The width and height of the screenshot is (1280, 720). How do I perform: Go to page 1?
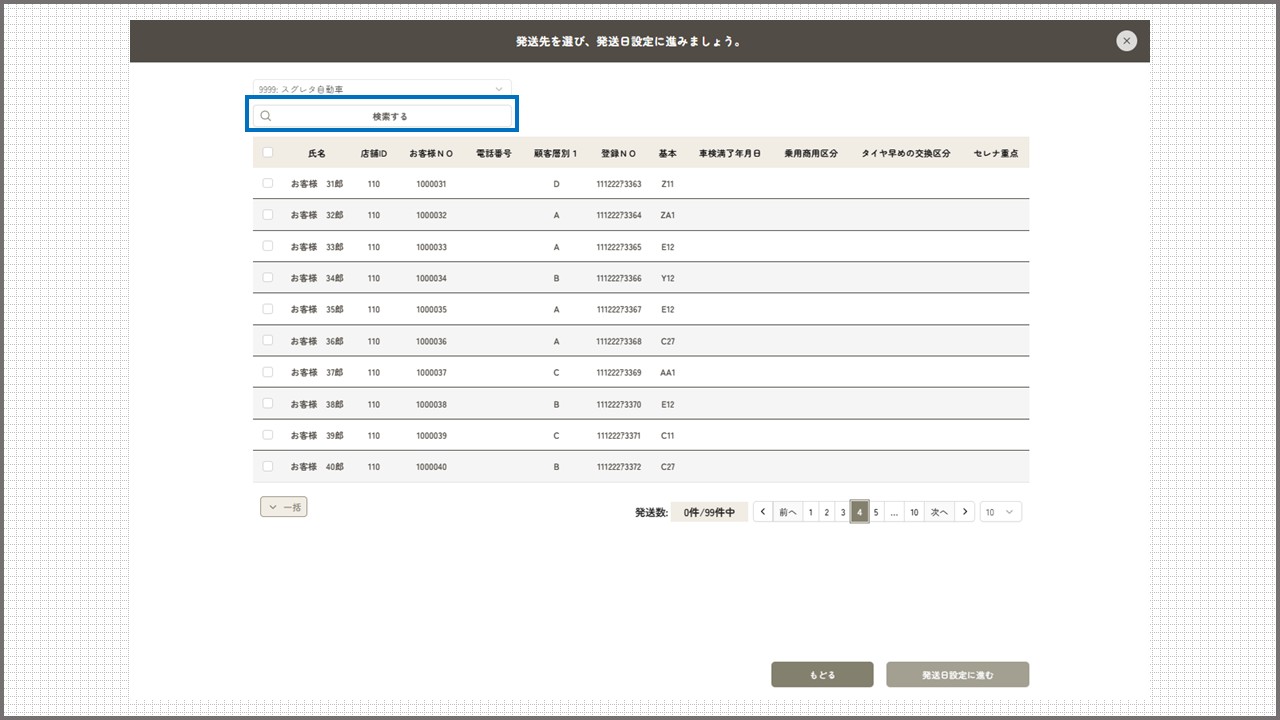pos(811,512)
